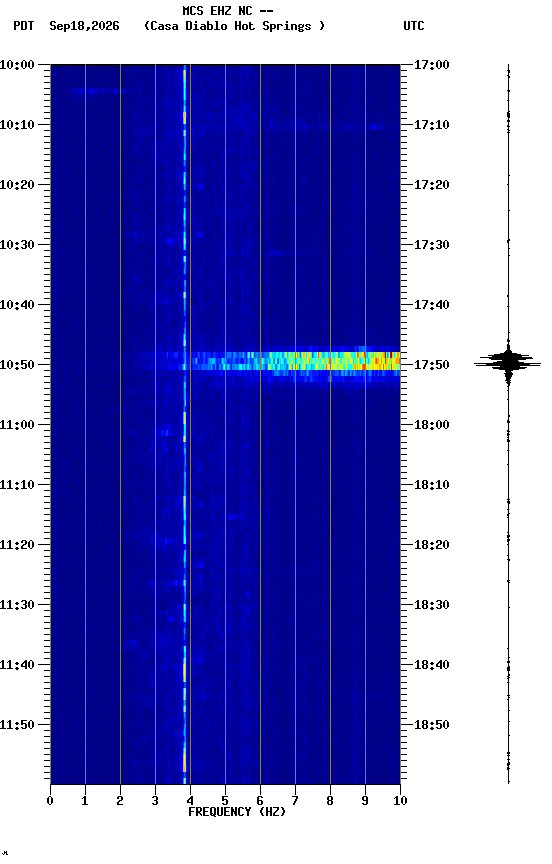Click the '1' frequency axis label
The height and width of the screenshot is (864, 552).
click(x=85, y=801)
